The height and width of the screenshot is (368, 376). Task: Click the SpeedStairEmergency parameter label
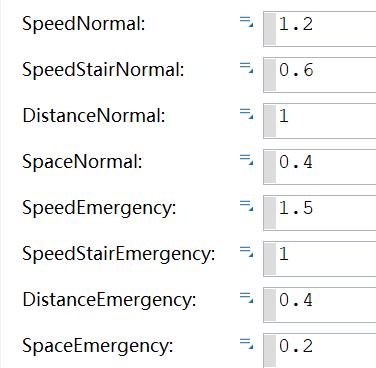[119, 255]
